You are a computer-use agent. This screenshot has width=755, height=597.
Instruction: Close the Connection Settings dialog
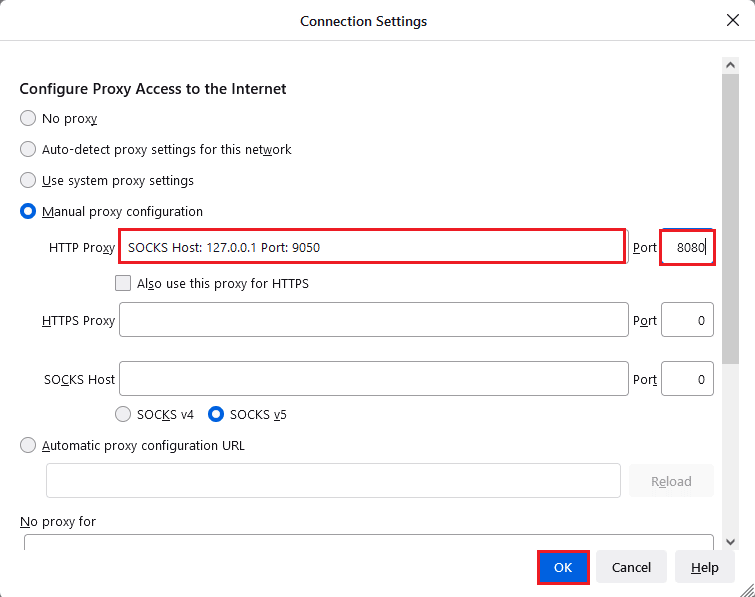(x=732, y=20)
